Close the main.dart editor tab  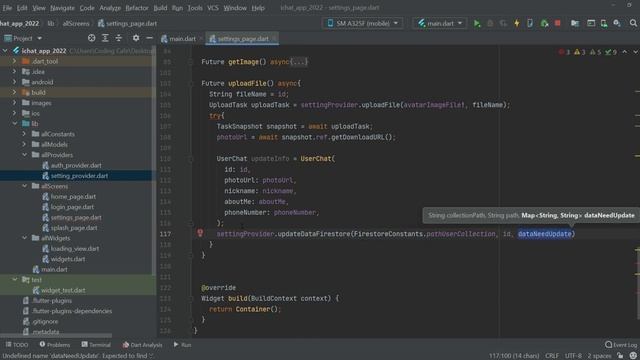click(201, 39)
